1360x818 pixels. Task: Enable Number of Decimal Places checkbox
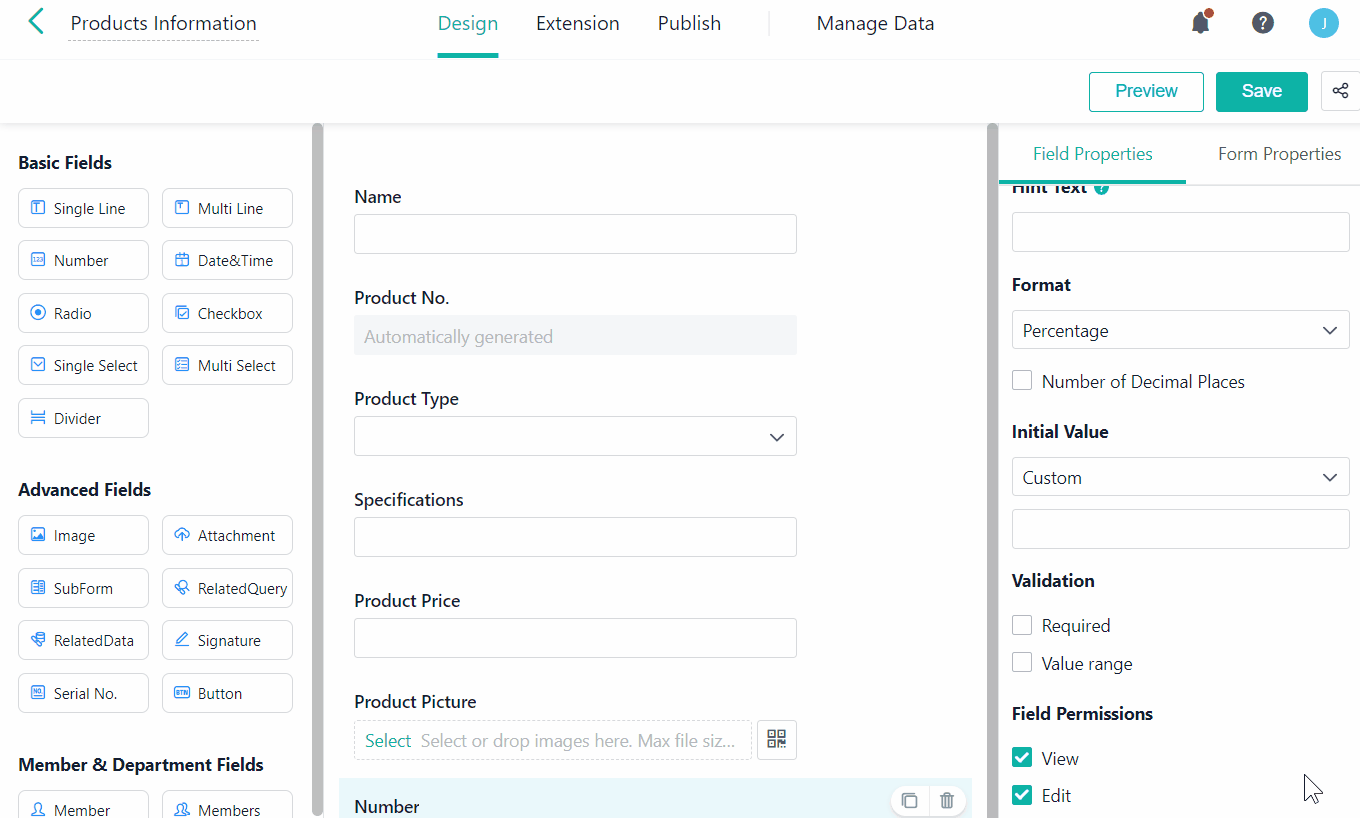pos(1022,381)
